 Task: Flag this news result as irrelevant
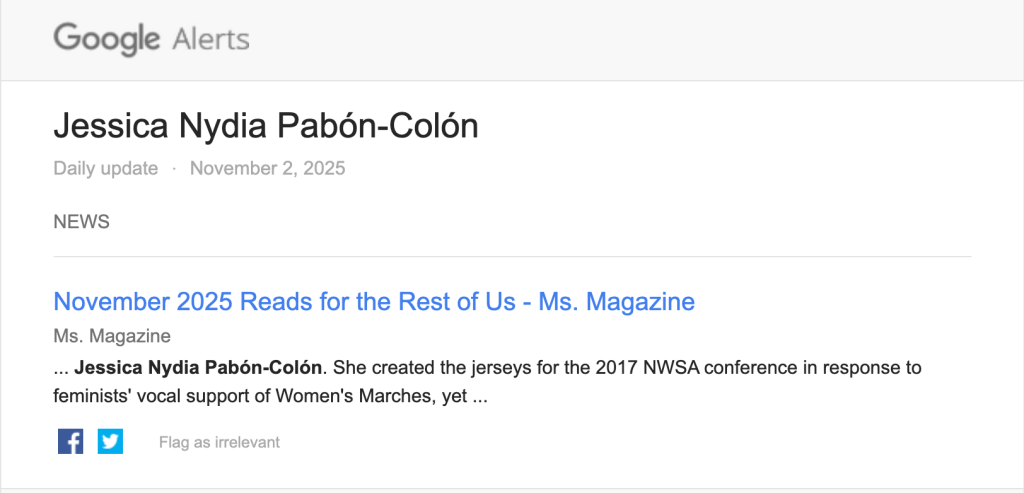pyautogui.click(x=219, y=442)
